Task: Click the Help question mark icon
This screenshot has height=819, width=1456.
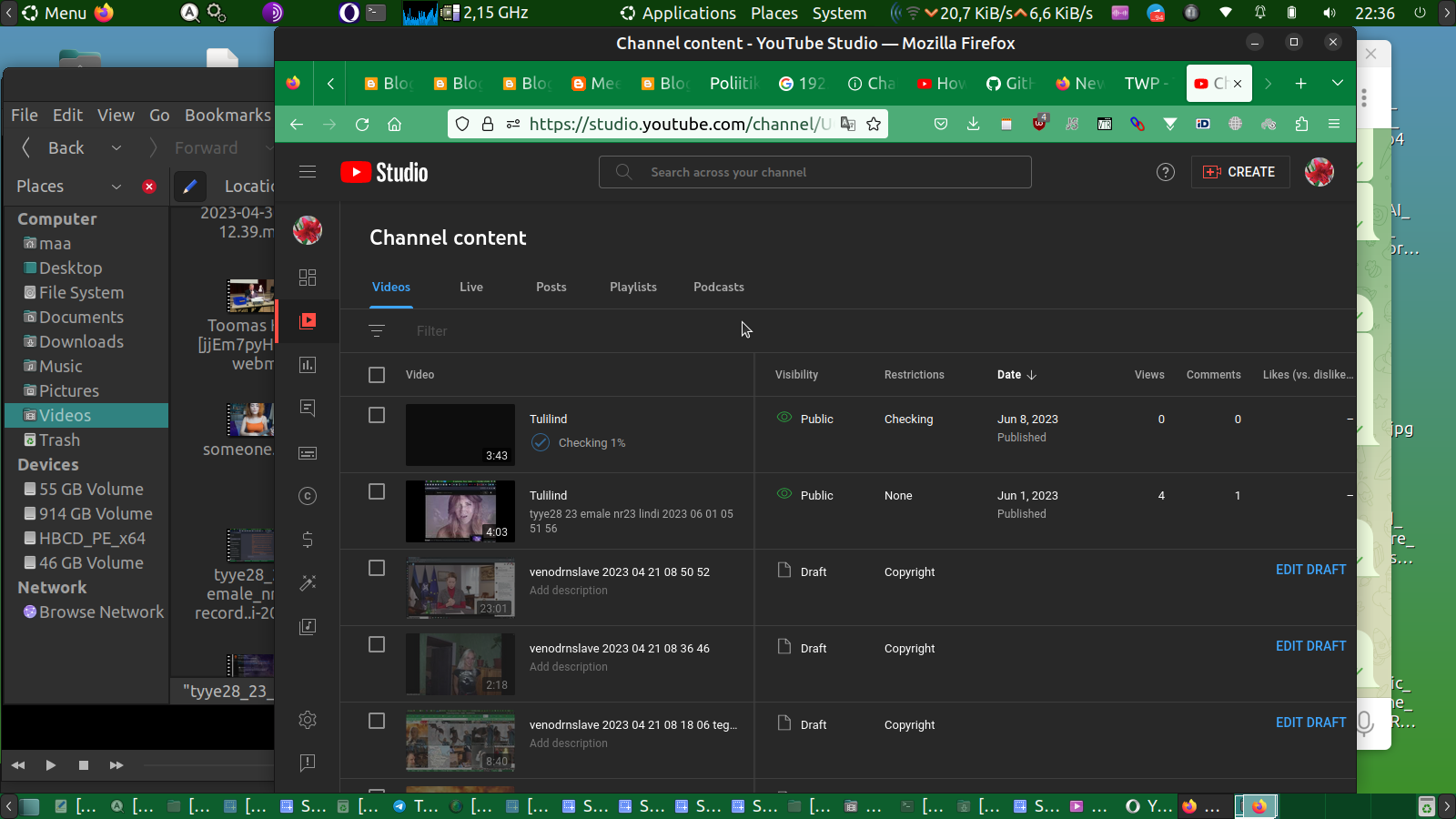Action: click(x=1165, y=172)
